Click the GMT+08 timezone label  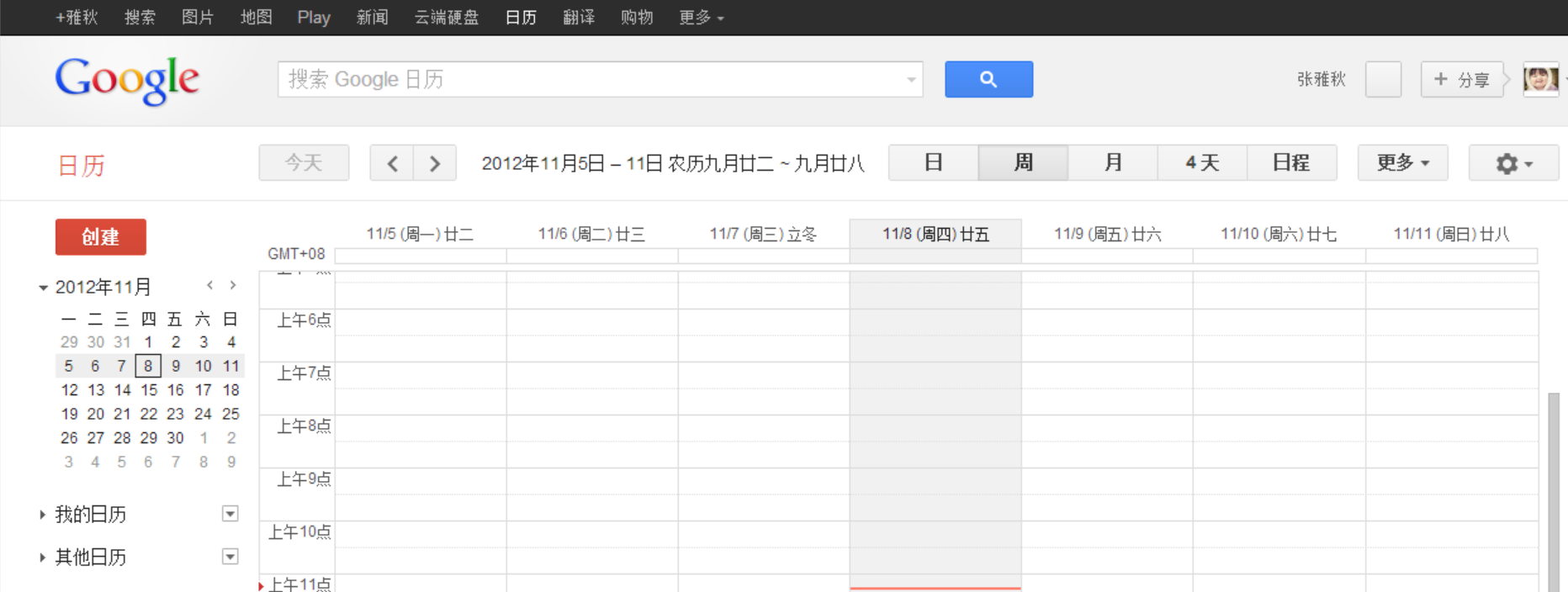[x=296, y=254]
